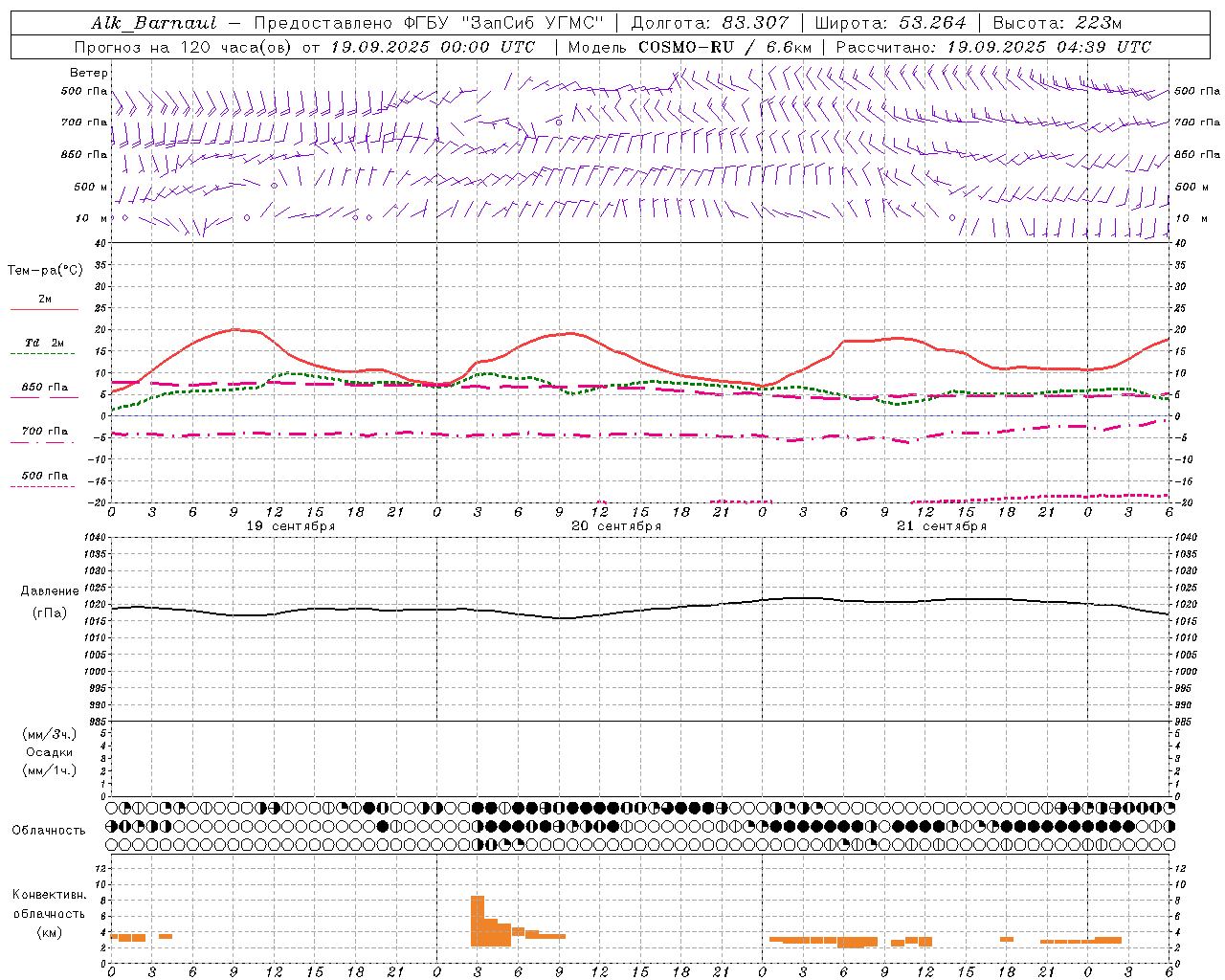The width and height of the screenshot is (1225, 980).
Task: Click the 'Рассчитано: 19.09.2025 04:39 UTC' timestamp
Action: (x=993, y=47)
